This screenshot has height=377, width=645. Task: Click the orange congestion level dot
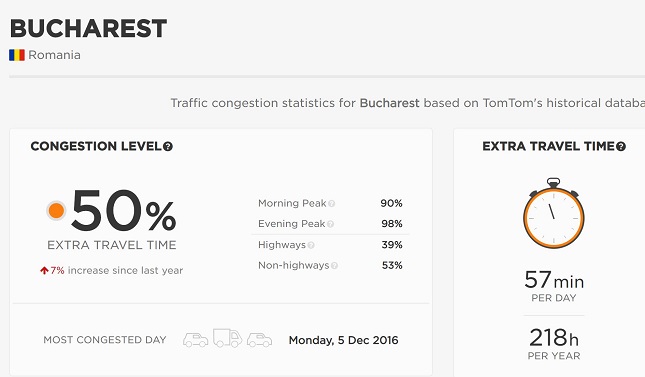point(56,211)
